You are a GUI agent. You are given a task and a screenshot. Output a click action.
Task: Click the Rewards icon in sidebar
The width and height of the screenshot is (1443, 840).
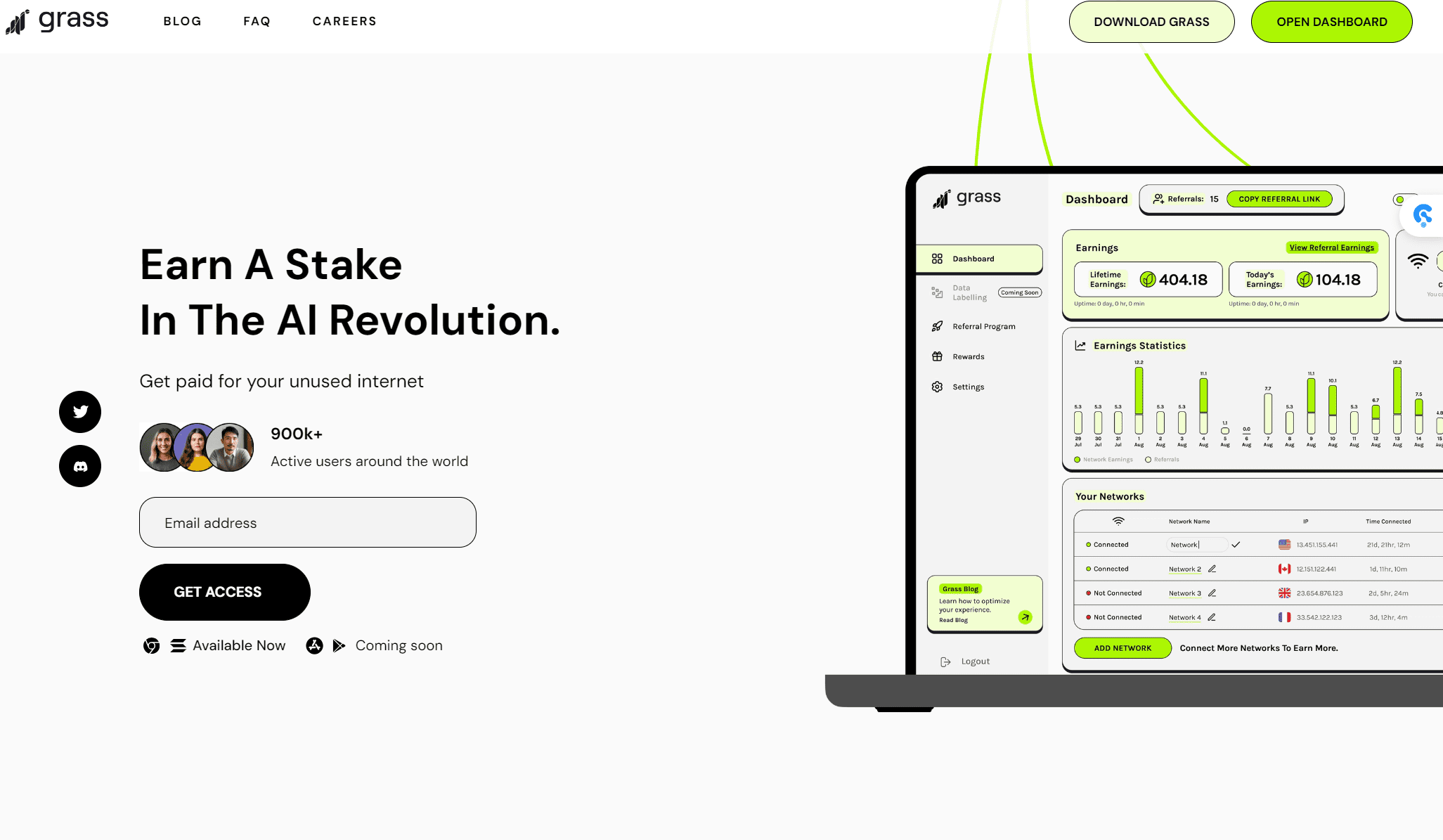coord(938,356)
